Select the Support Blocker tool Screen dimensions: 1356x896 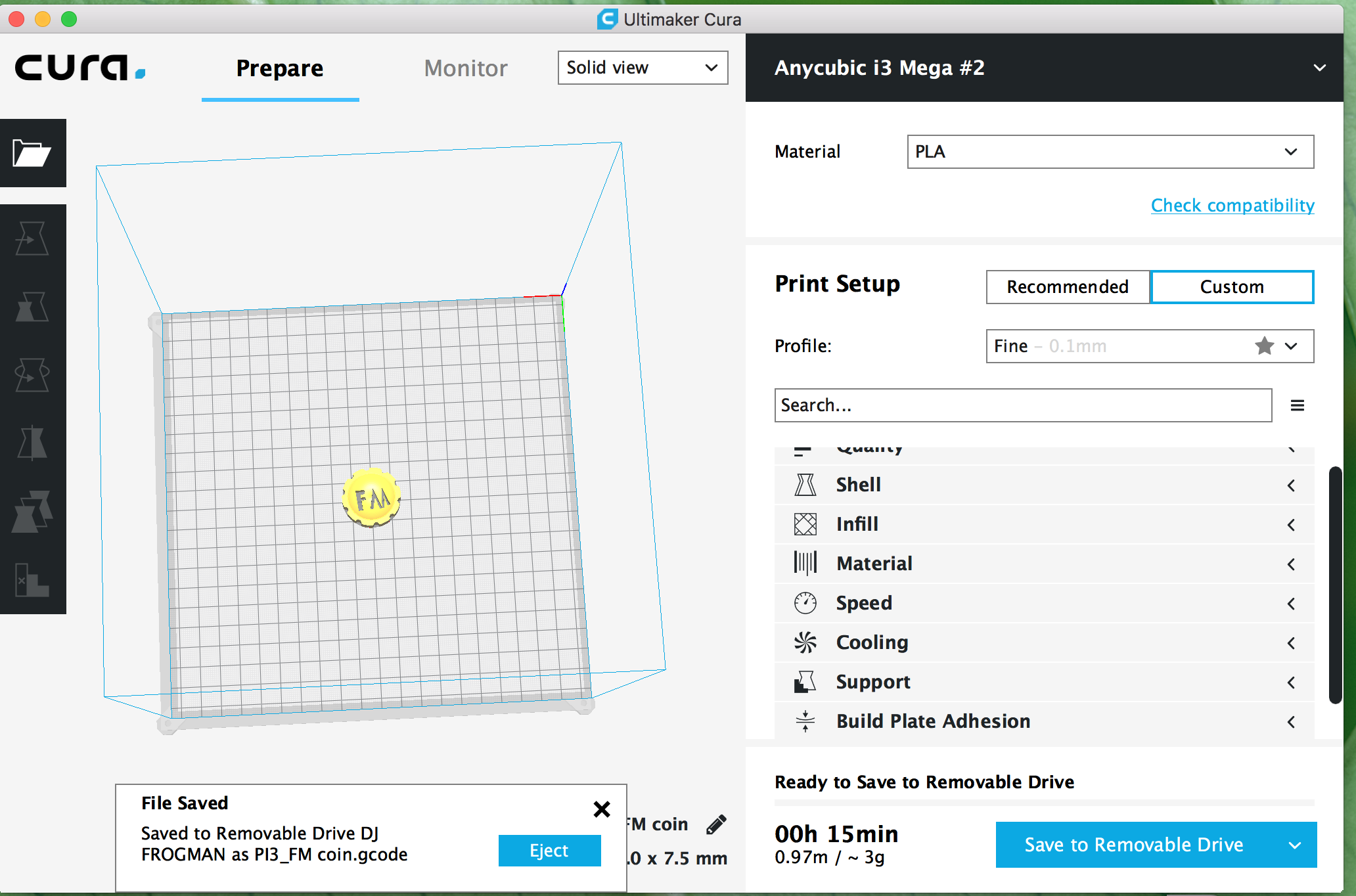(32, 580)
